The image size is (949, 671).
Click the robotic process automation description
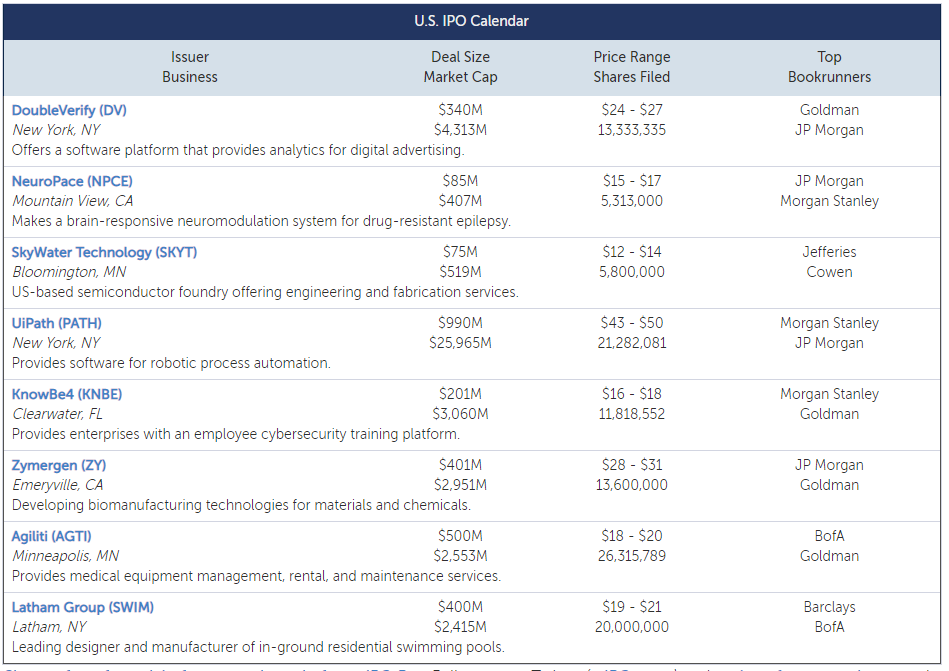(x=171, y=363)
